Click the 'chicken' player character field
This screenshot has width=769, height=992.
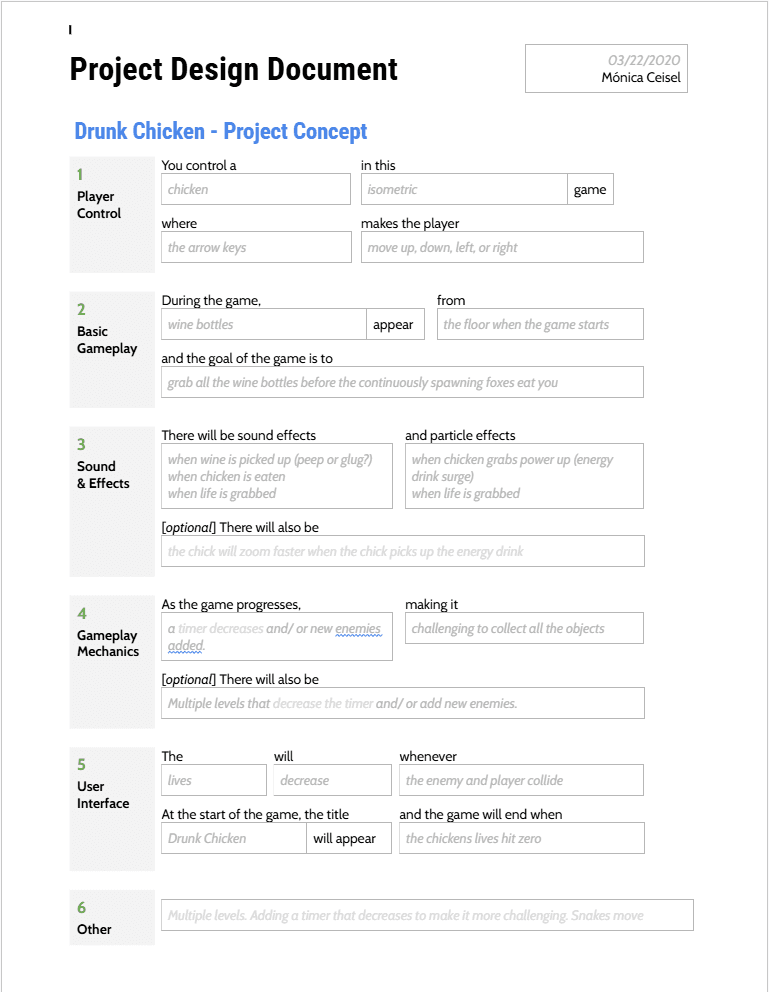pyautogui.click(x=255, y=189)
